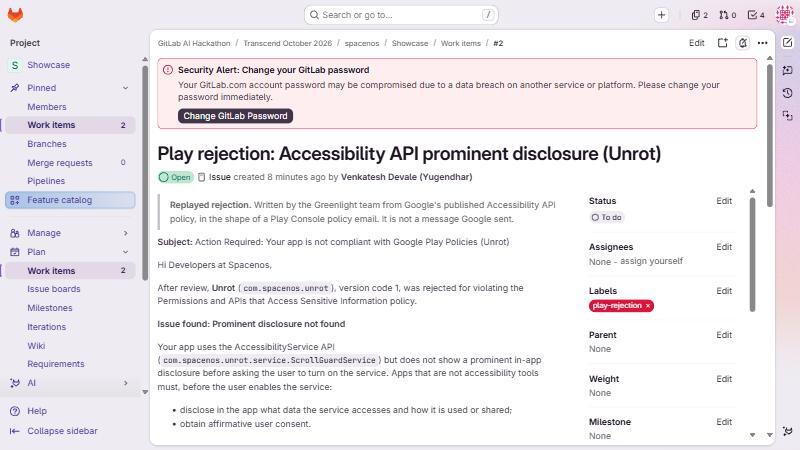Screen dimensions: 800x450
Task: Click the search magnifier icon
Action: click(x=314, y=15)
